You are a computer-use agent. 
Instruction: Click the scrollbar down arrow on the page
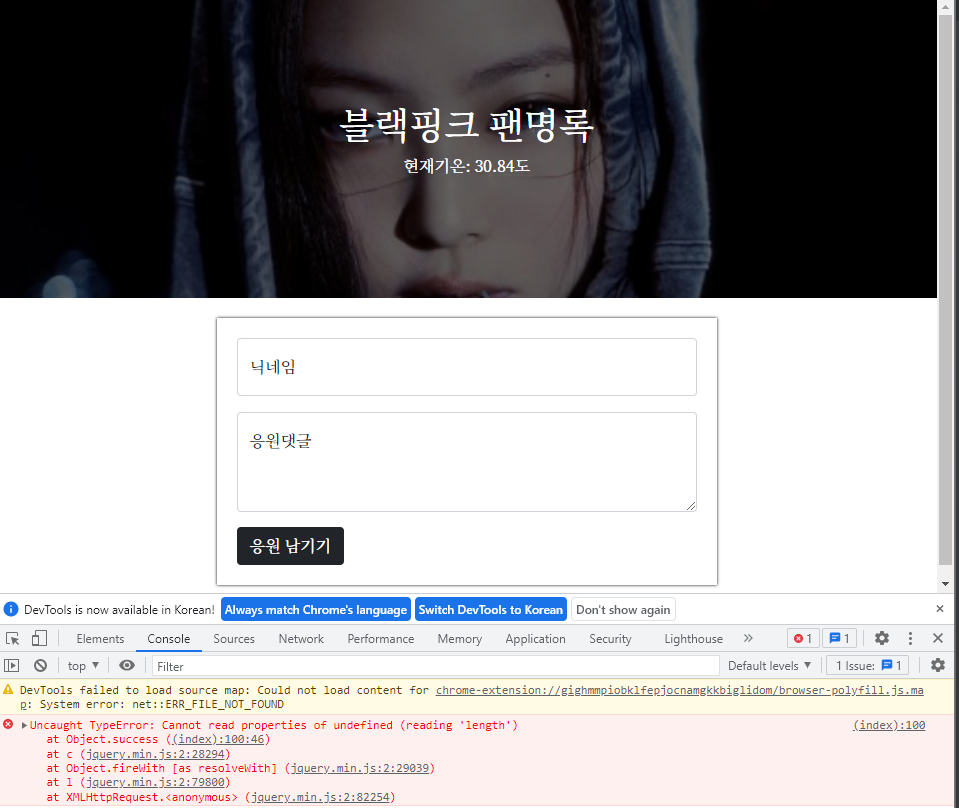coord(946,584)
